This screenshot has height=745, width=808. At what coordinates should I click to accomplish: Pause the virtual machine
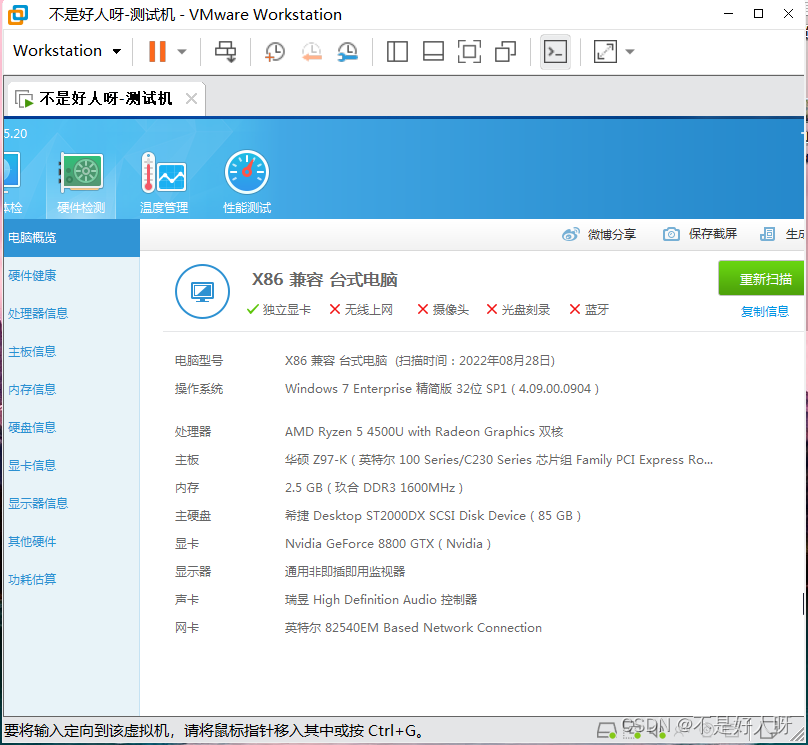[157, 52]
